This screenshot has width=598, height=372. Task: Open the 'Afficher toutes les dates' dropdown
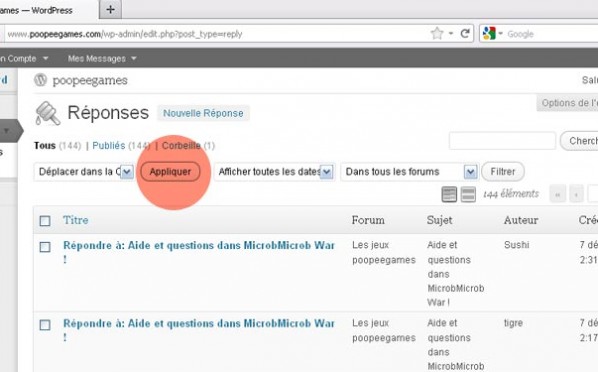tap(274, 172)
